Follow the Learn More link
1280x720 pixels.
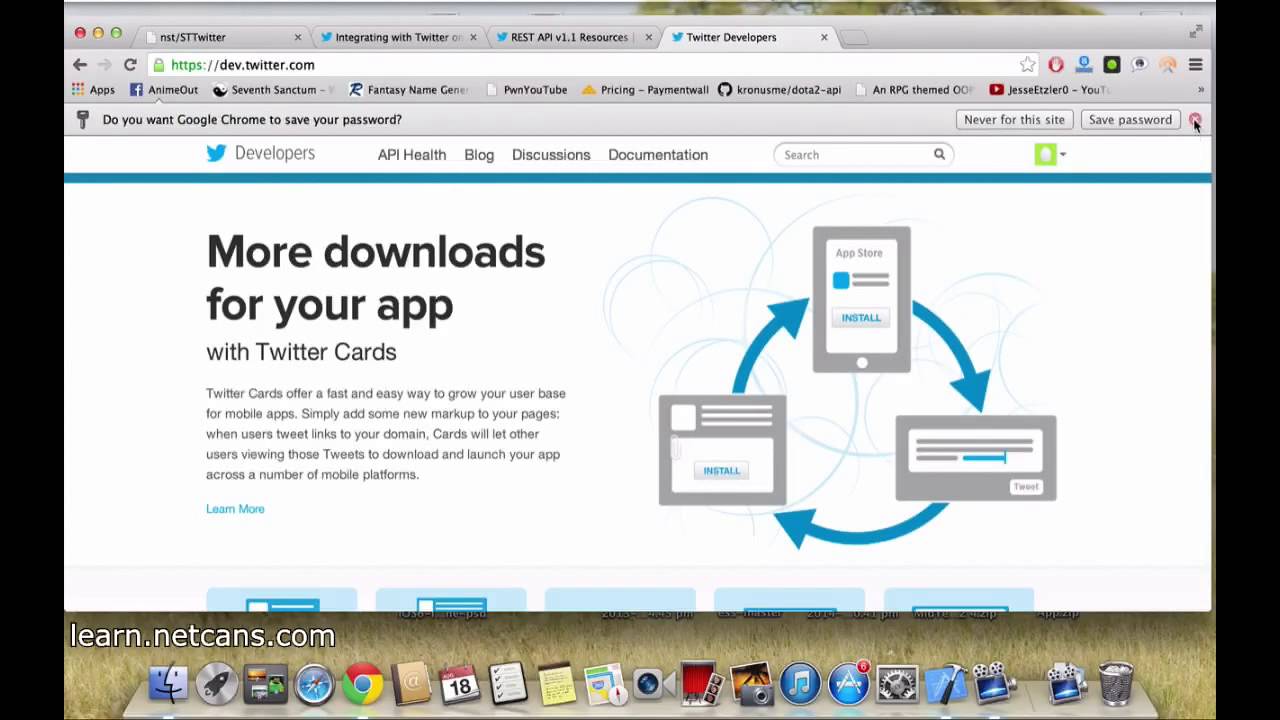point(235,509)
